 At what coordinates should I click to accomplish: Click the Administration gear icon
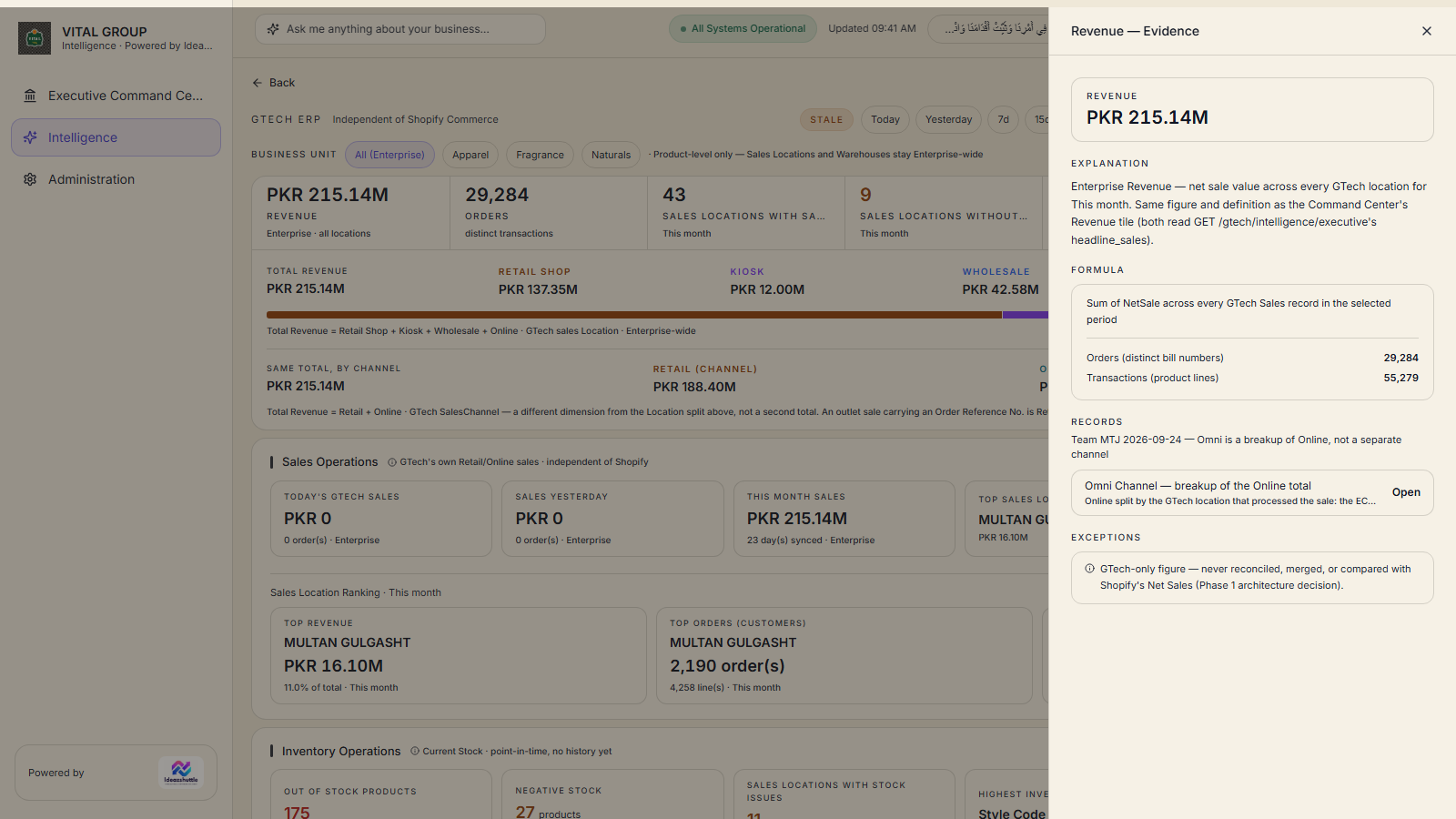30,179
